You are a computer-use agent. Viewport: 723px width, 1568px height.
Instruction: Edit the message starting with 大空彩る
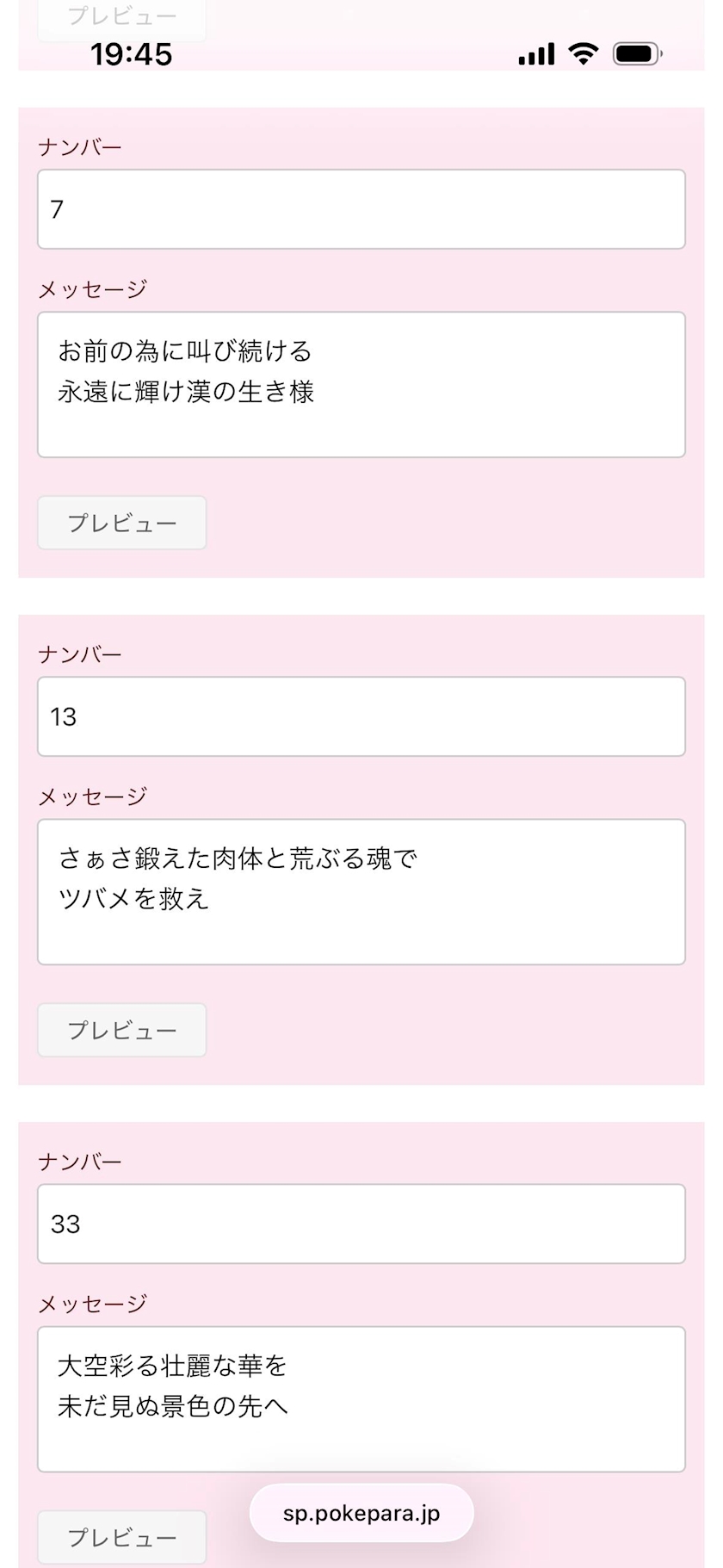coord(361,1398)
